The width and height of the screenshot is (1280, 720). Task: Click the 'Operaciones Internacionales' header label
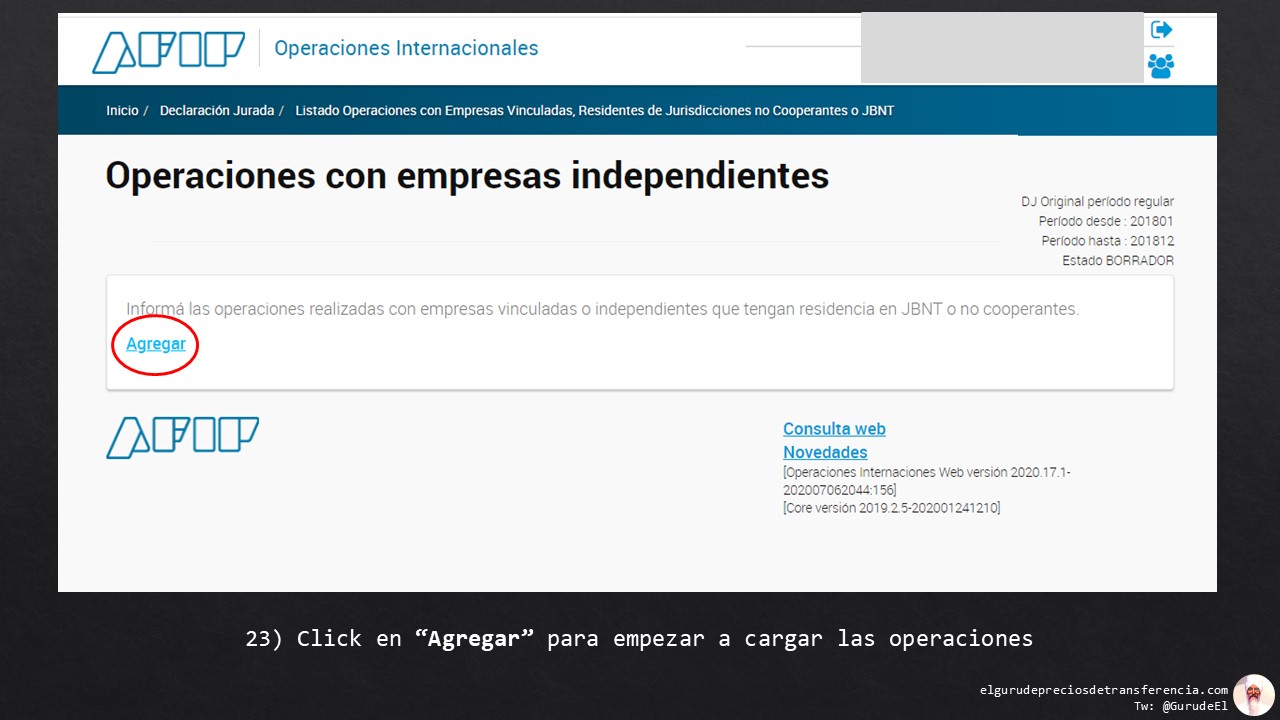406,48
